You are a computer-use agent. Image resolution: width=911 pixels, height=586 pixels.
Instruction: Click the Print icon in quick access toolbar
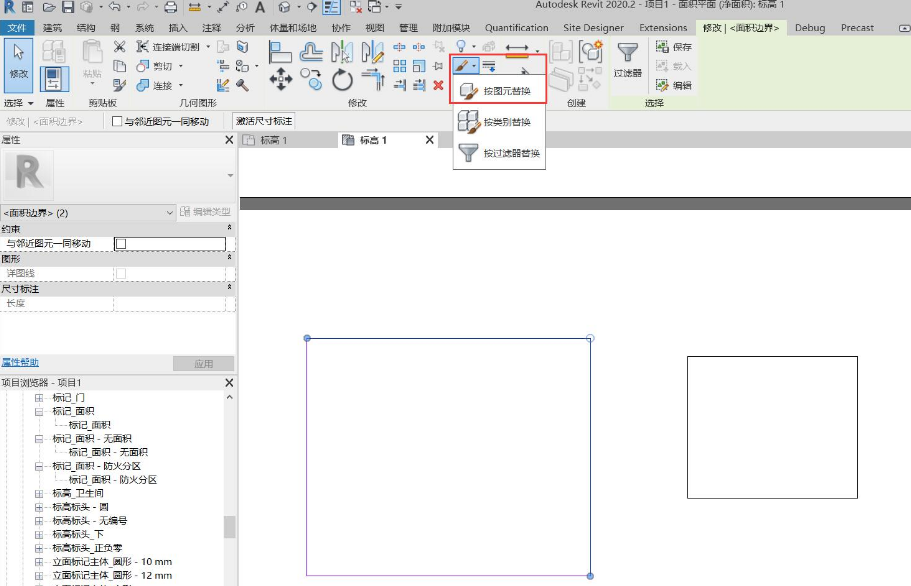click(170, 8)
